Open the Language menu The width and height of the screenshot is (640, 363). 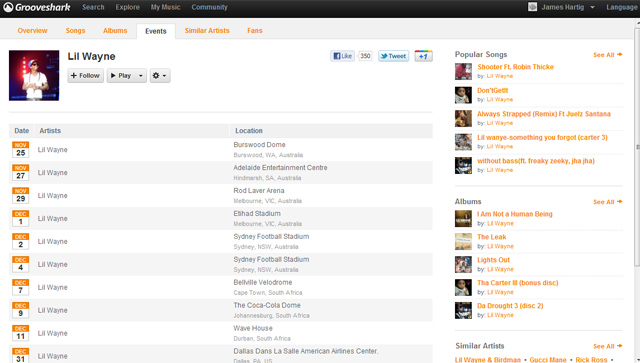pos(622,7)
